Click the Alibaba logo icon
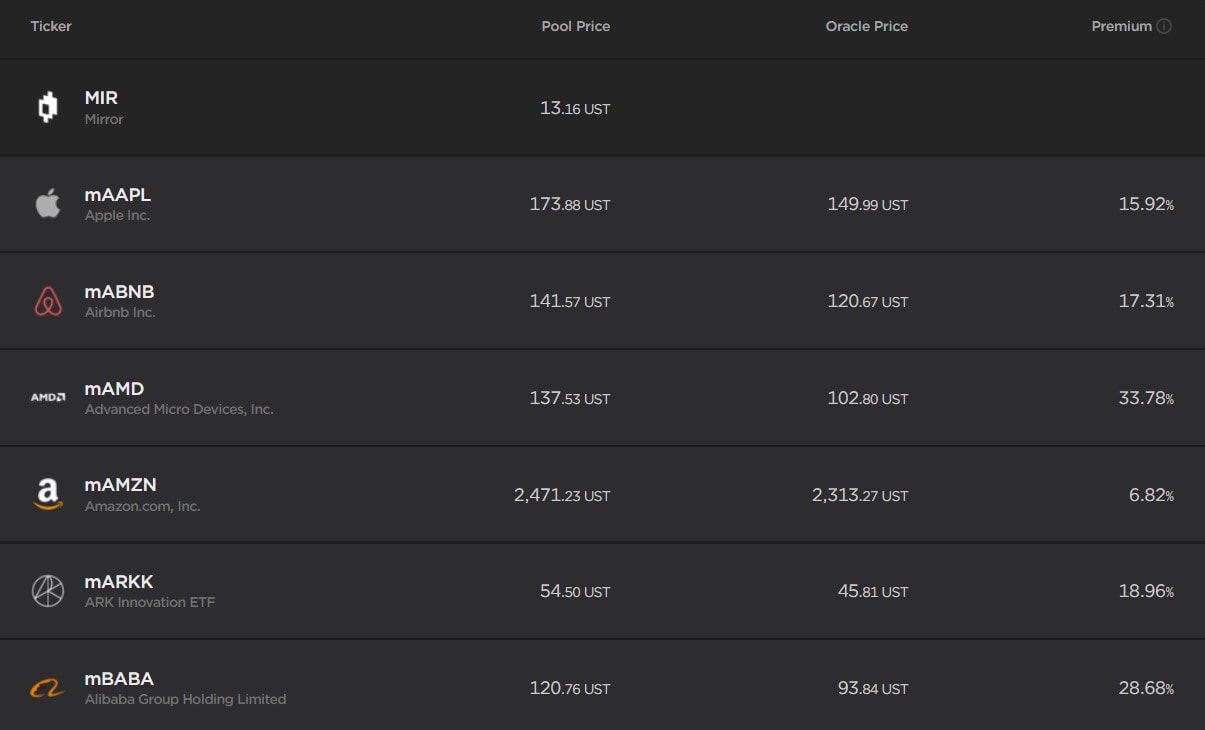The image size is (1205, 730). click(x=47, y=688)
